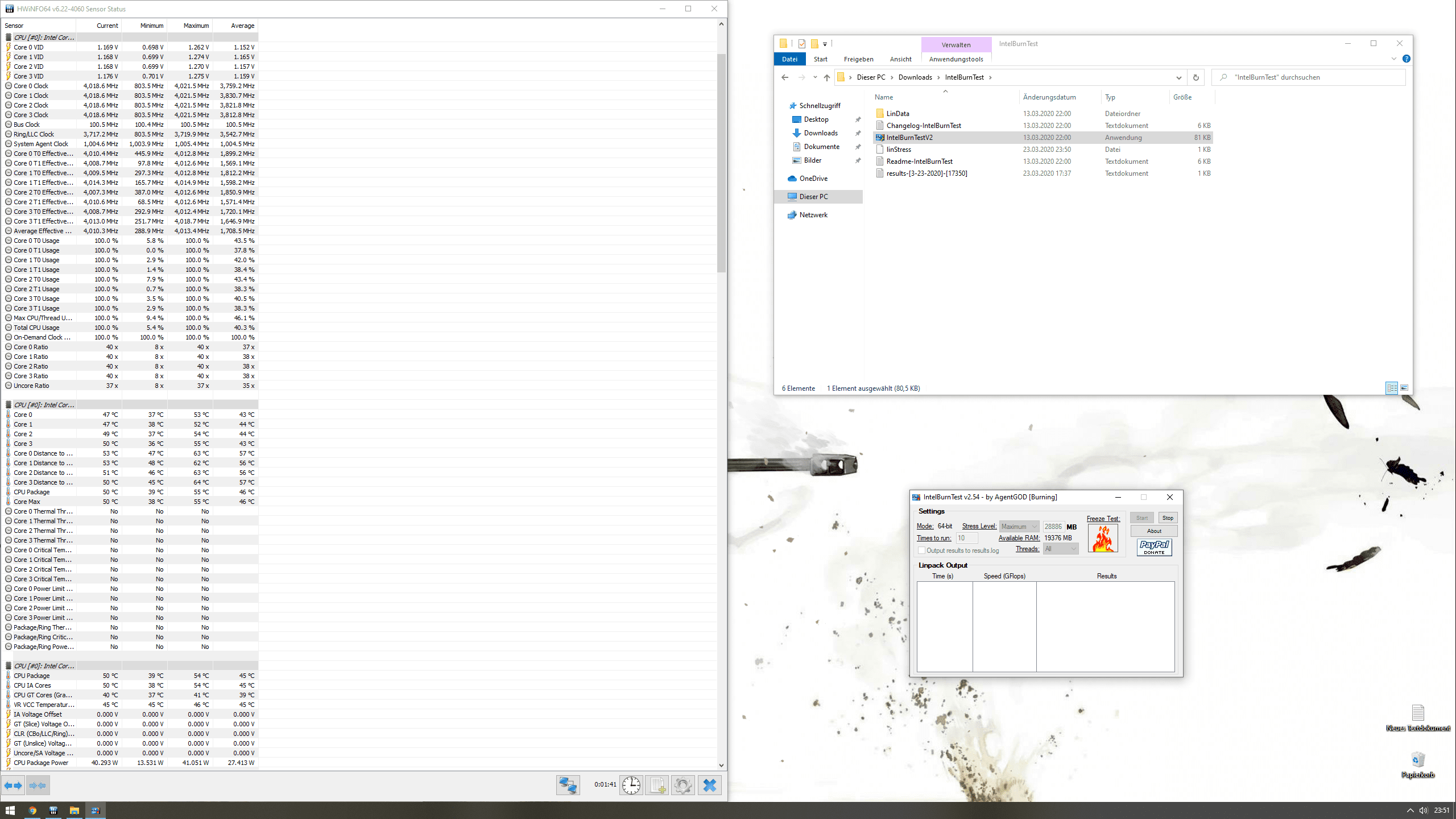Select Neues Textdokument desktop icon

coord(1418,718)
